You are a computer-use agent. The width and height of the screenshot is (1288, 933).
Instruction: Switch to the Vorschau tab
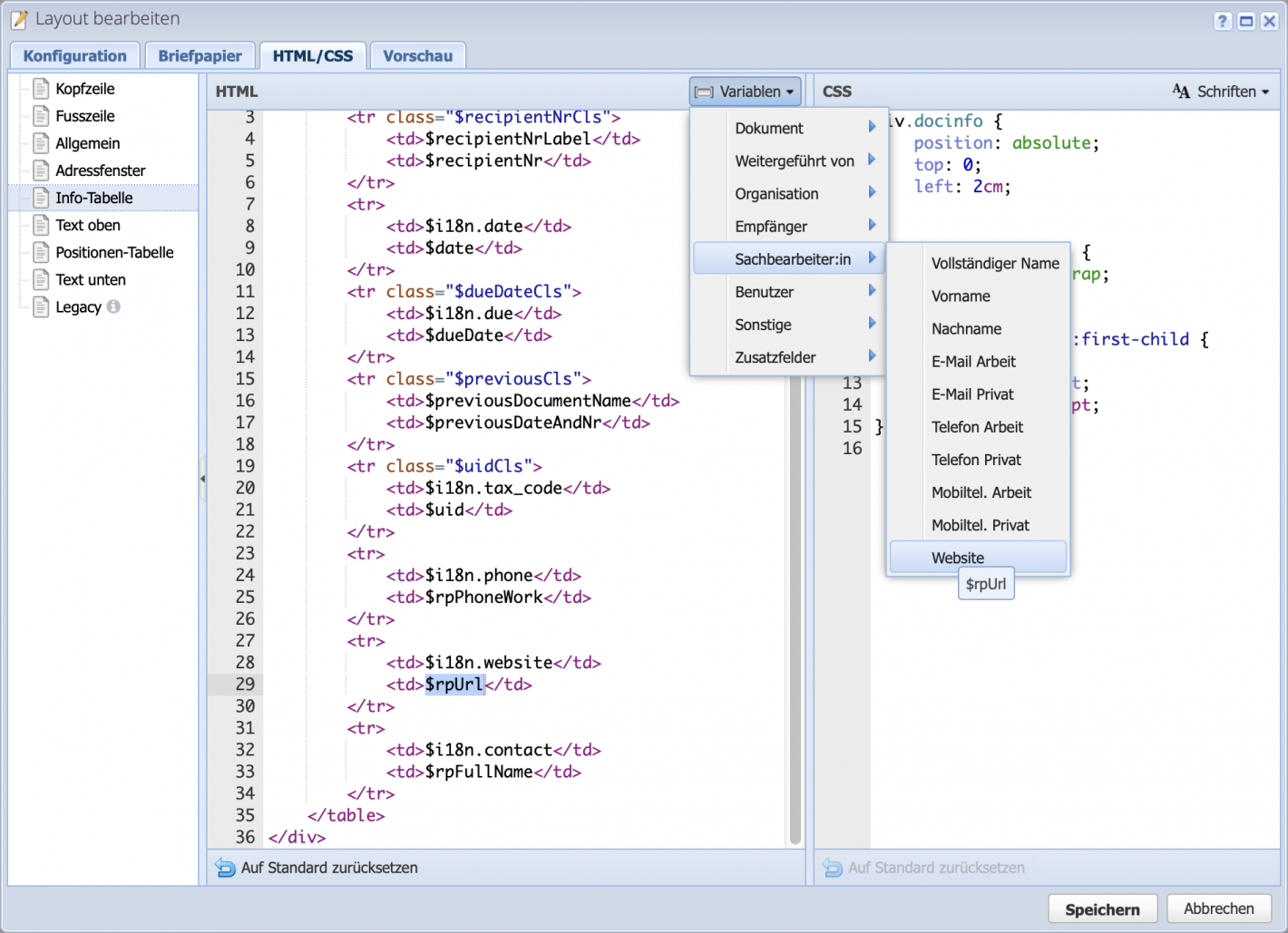click(417, 55)
